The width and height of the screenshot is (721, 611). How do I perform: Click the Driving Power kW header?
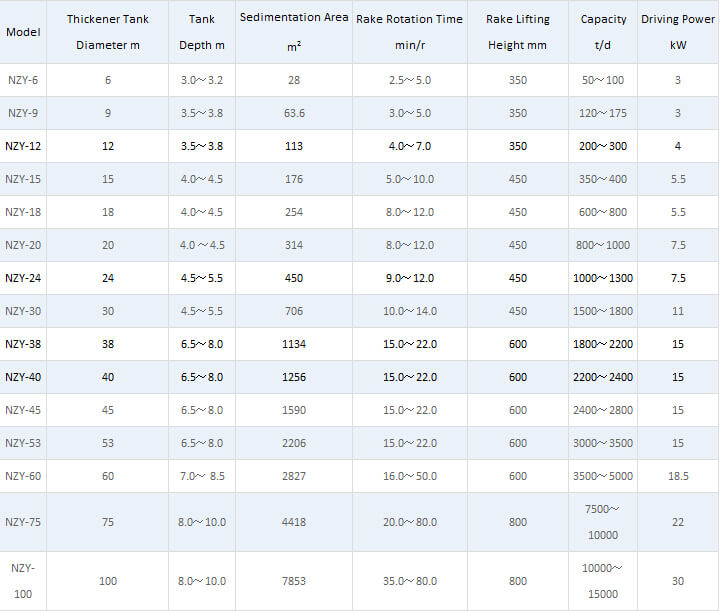678,32
